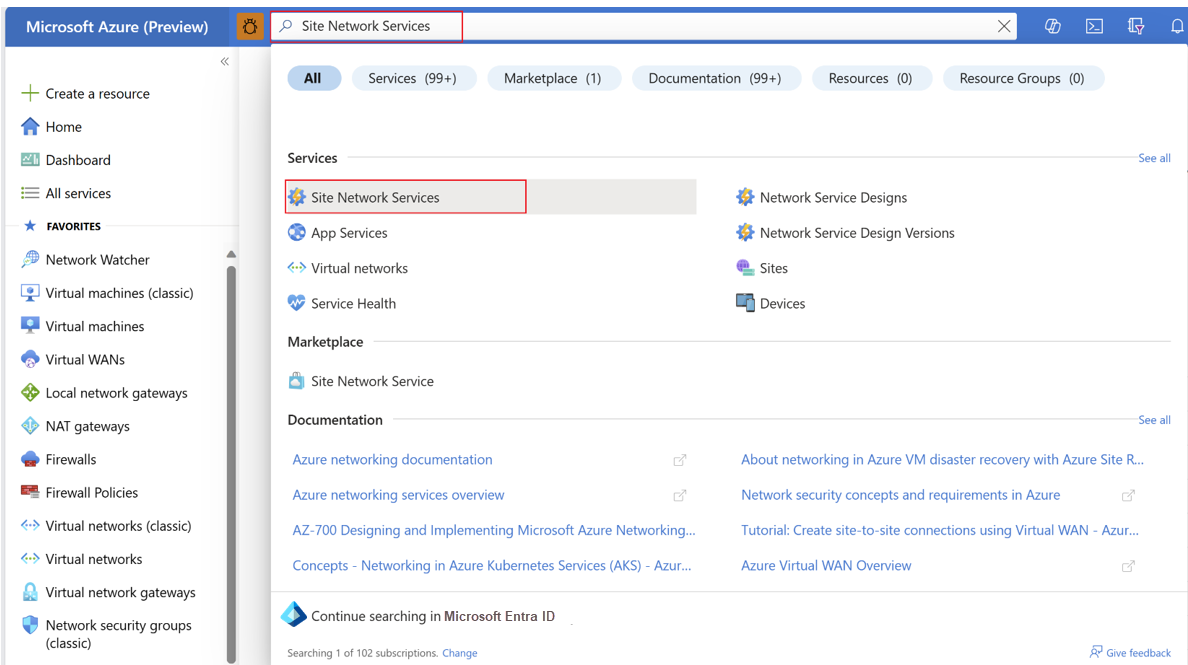Click See all next to Services
The width and height of the screenshot is (1188, 665).
[1154, 158]
